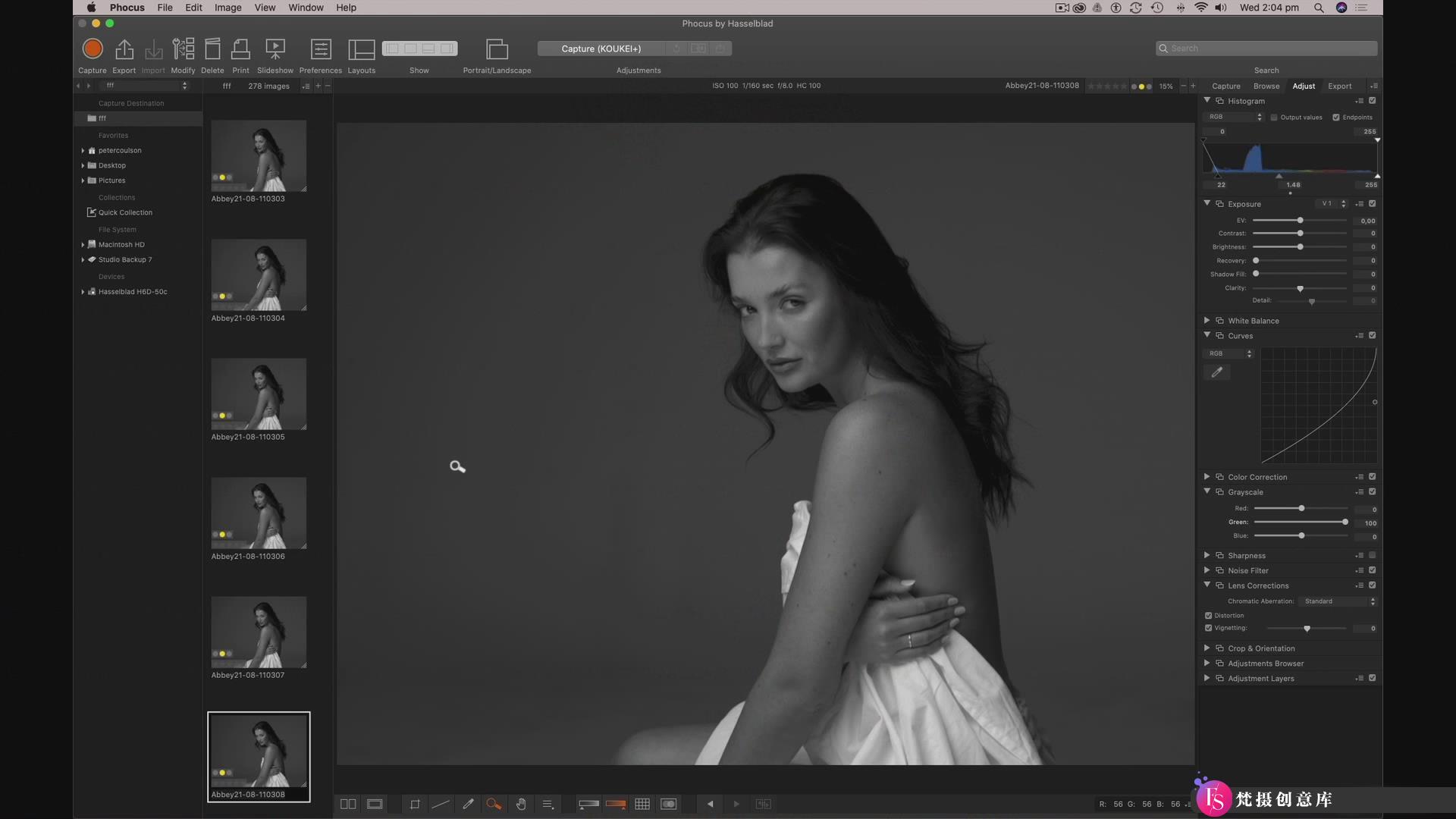The width and height of the screenshot is (1456, 819).
Task: Expand the Macintosh HD tree item
Action: [83, 245]
